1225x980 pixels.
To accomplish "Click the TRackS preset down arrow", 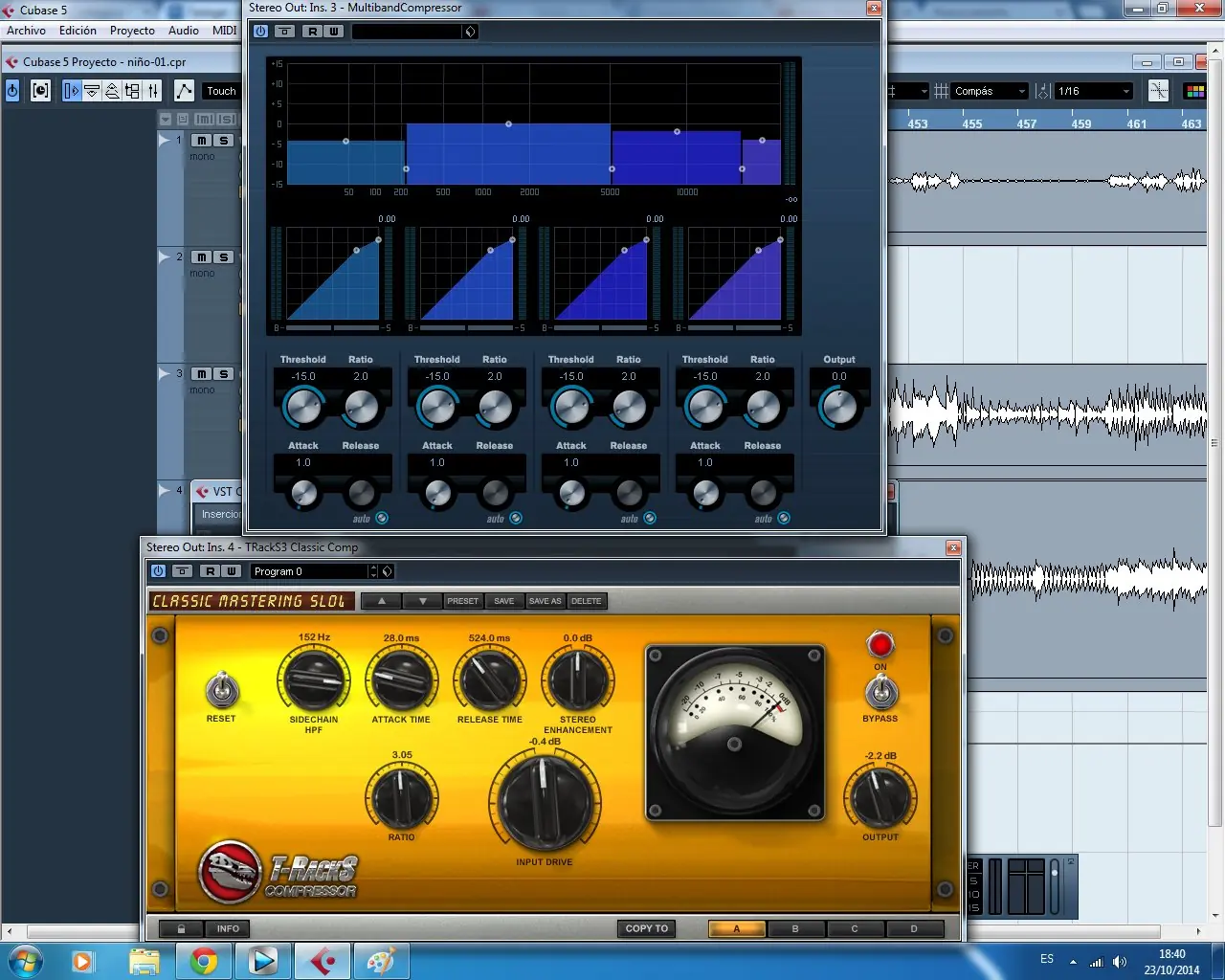I will tap(422, 601).
